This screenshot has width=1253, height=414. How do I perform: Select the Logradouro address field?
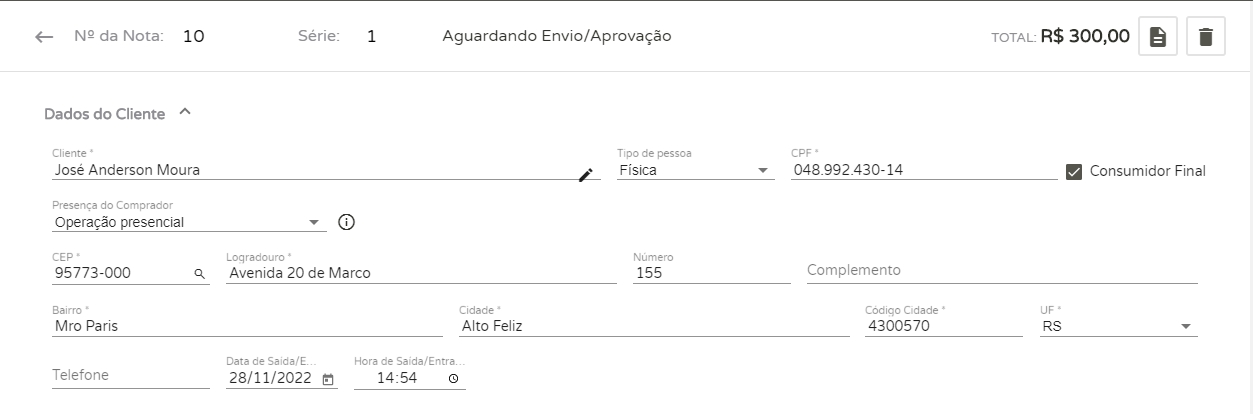click(421, 272)
